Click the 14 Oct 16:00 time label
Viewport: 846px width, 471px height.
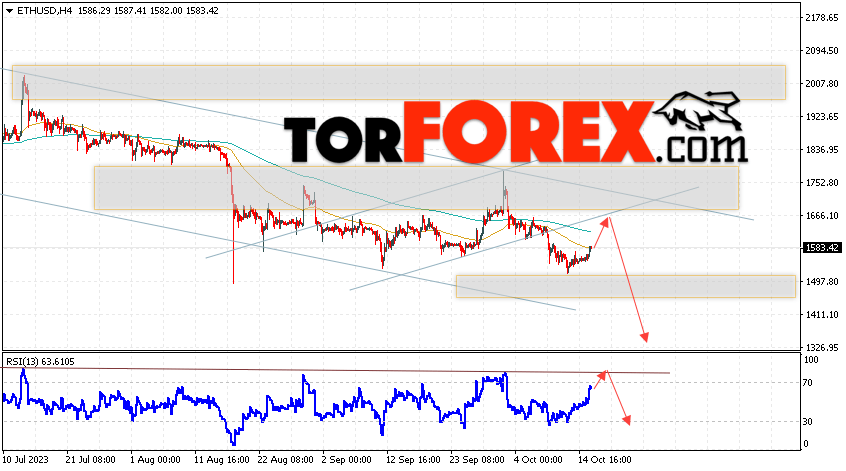point(605,460)
